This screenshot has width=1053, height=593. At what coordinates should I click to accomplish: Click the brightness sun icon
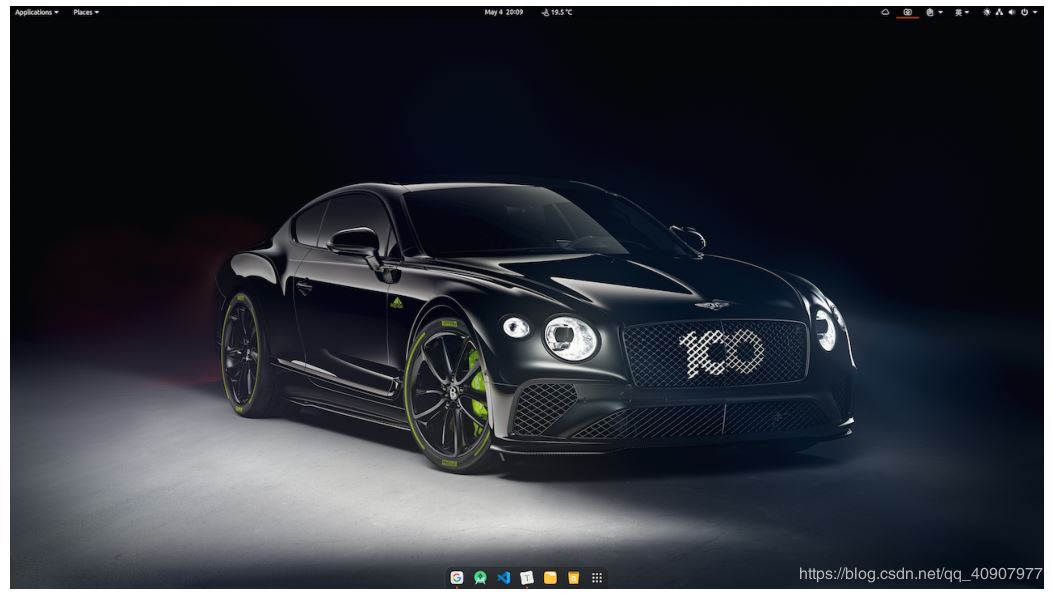(987, 12)
